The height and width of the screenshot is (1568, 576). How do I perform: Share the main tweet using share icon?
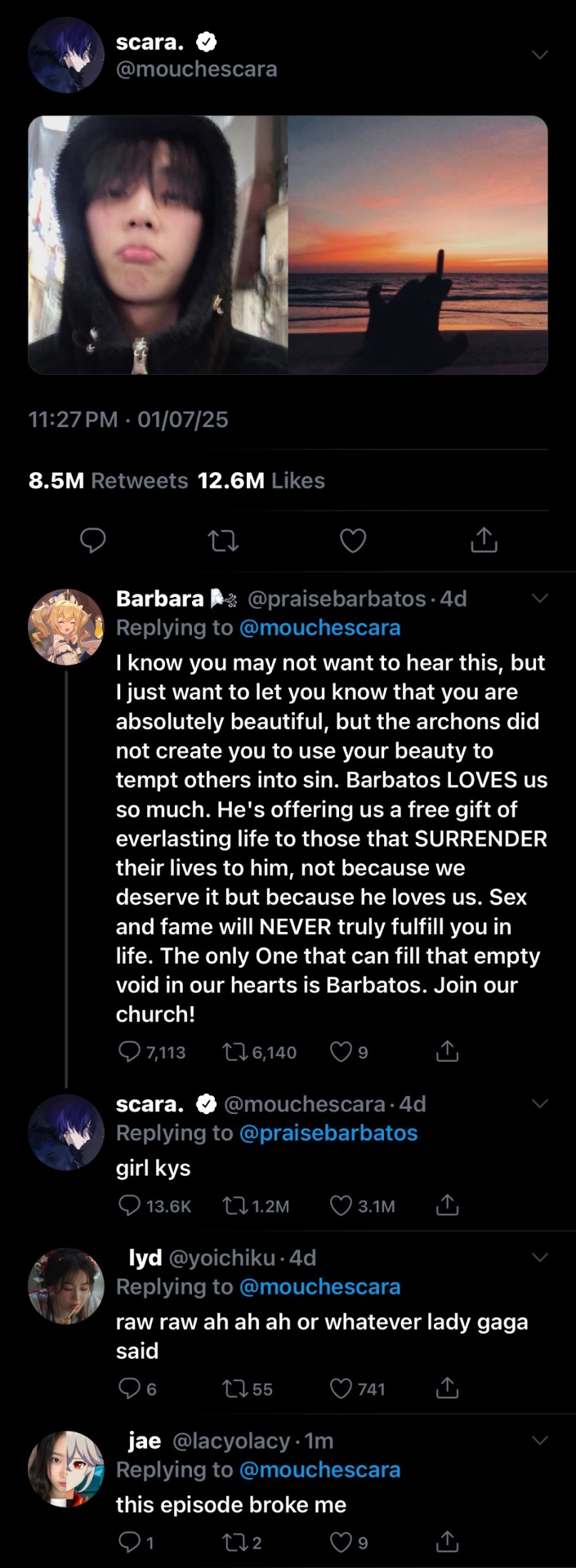pos(484,540)
